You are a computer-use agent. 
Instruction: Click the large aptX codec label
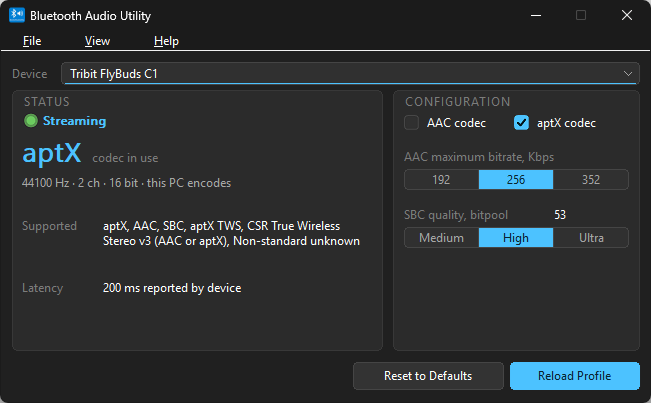click(x=51, y=154)
